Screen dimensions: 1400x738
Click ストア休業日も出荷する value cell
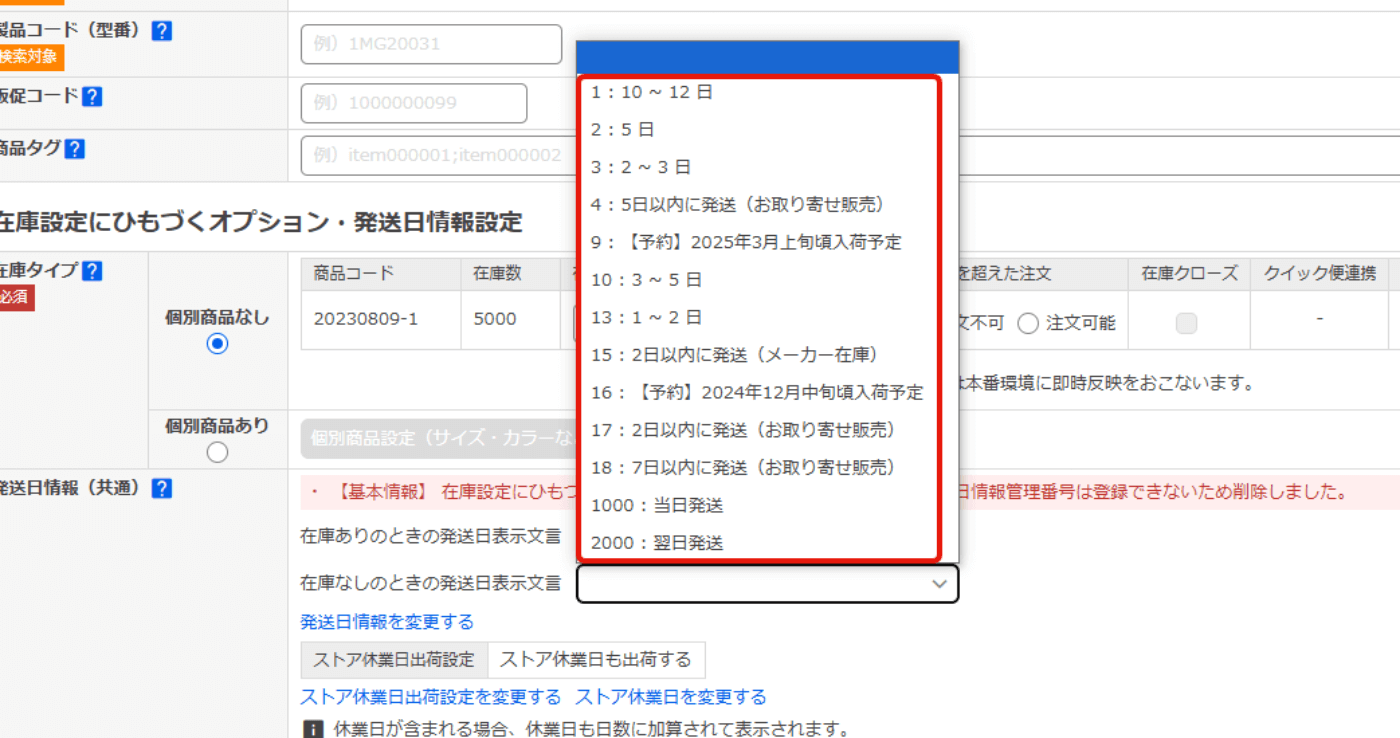point(596,660)
